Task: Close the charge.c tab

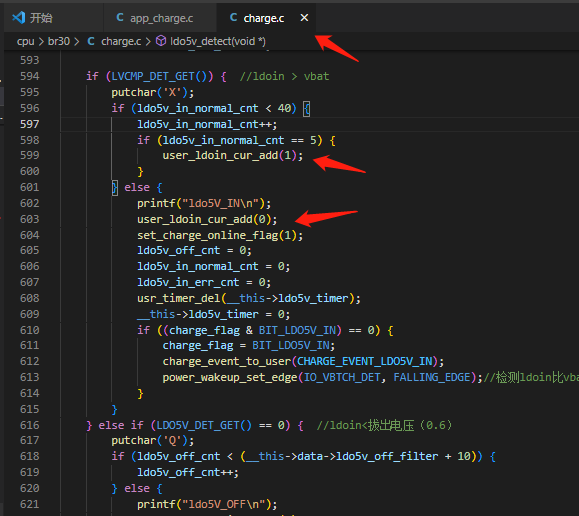Action: point(304,18)
